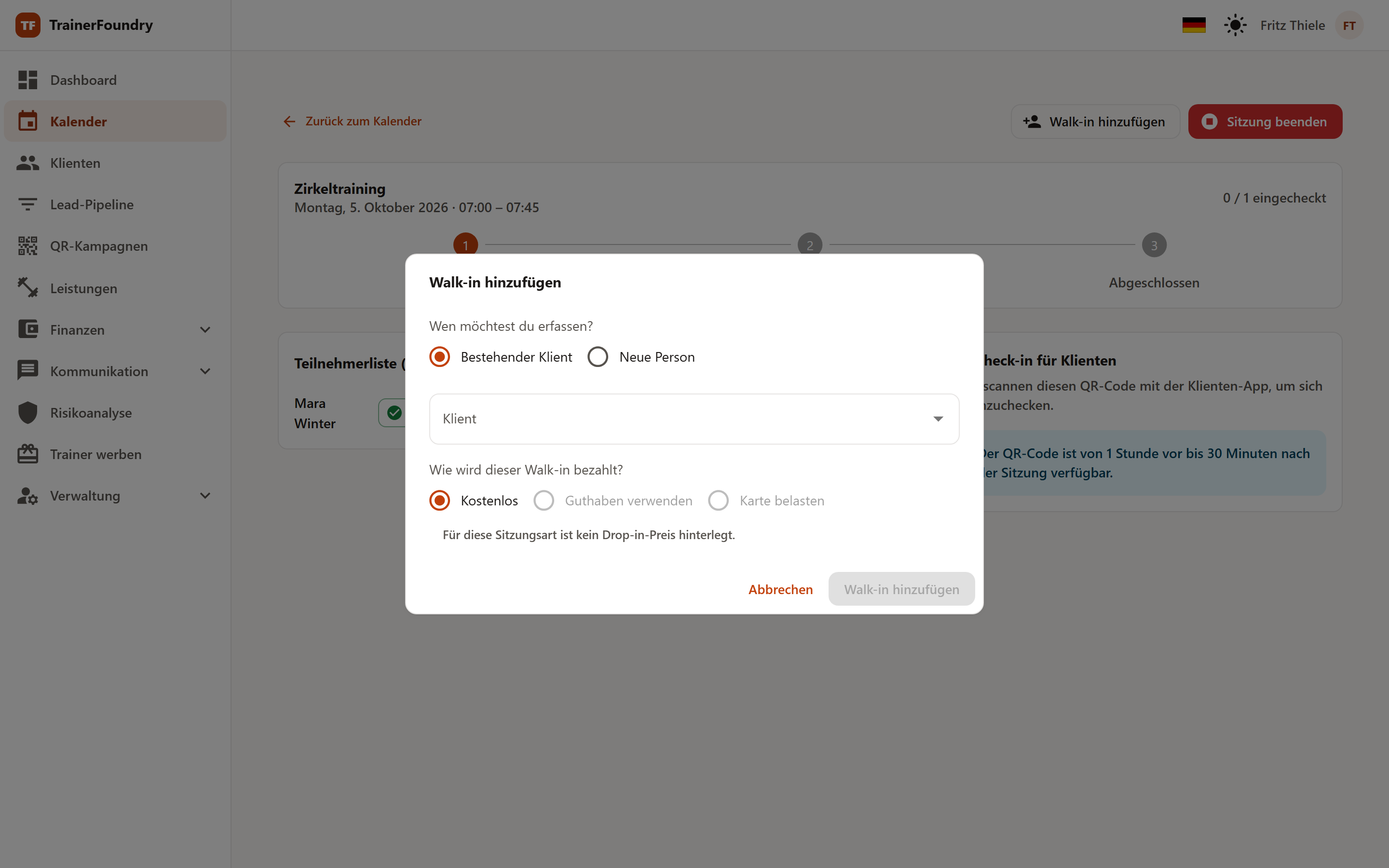Pick the Karte belasten radio option
1389x868 pixels.
(718, 501)
